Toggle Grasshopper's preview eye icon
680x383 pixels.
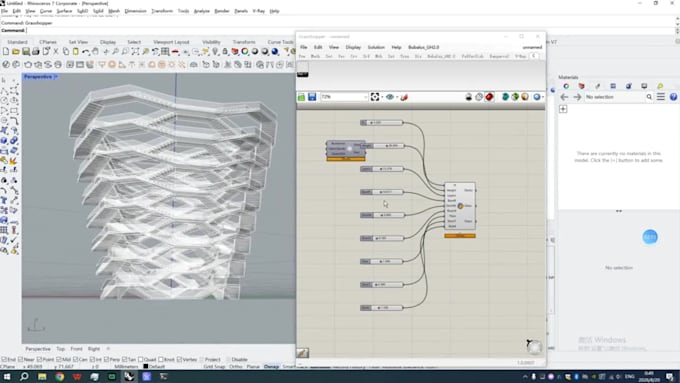point(389,97)
